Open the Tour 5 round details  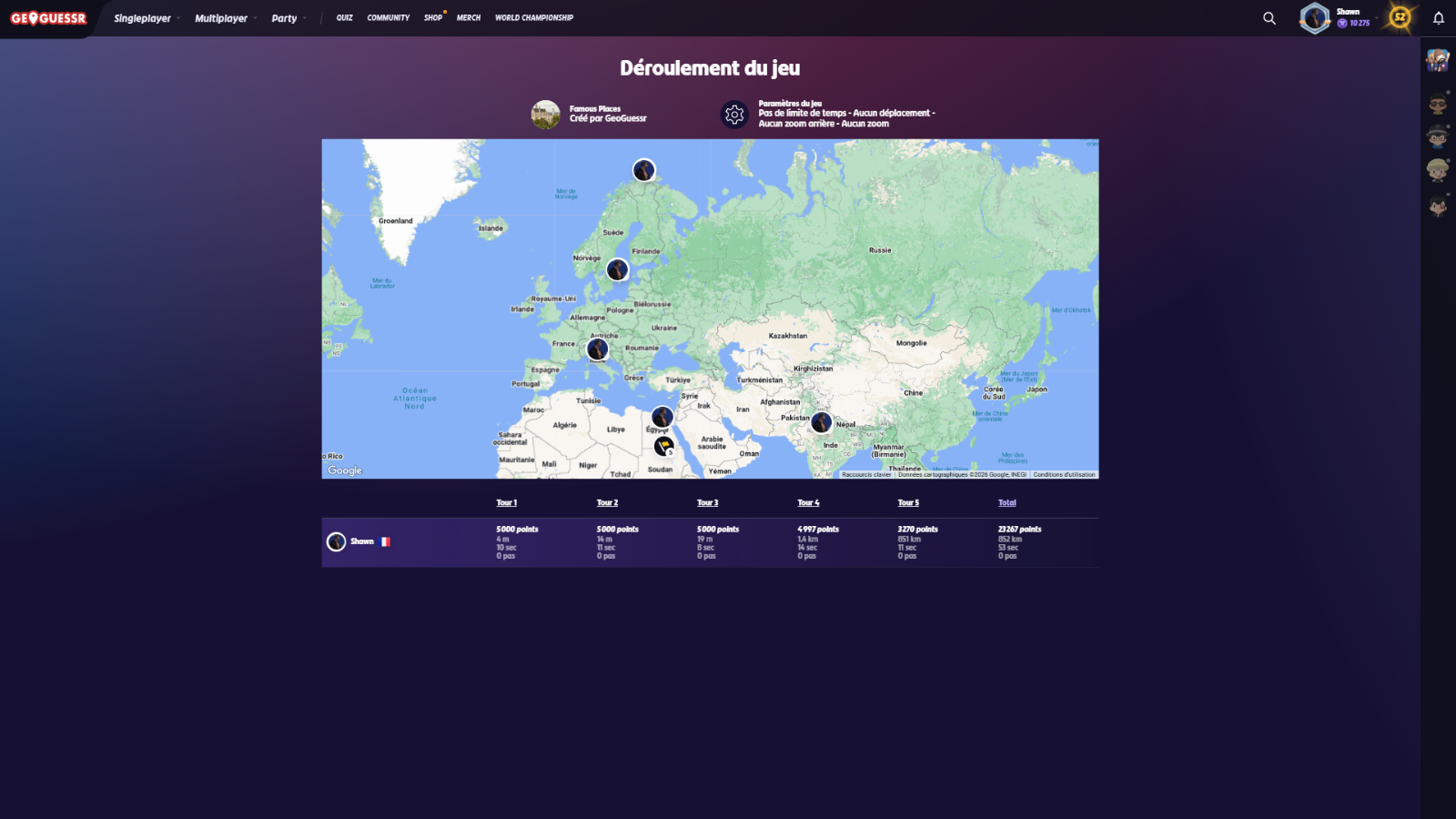coord(908,503)
